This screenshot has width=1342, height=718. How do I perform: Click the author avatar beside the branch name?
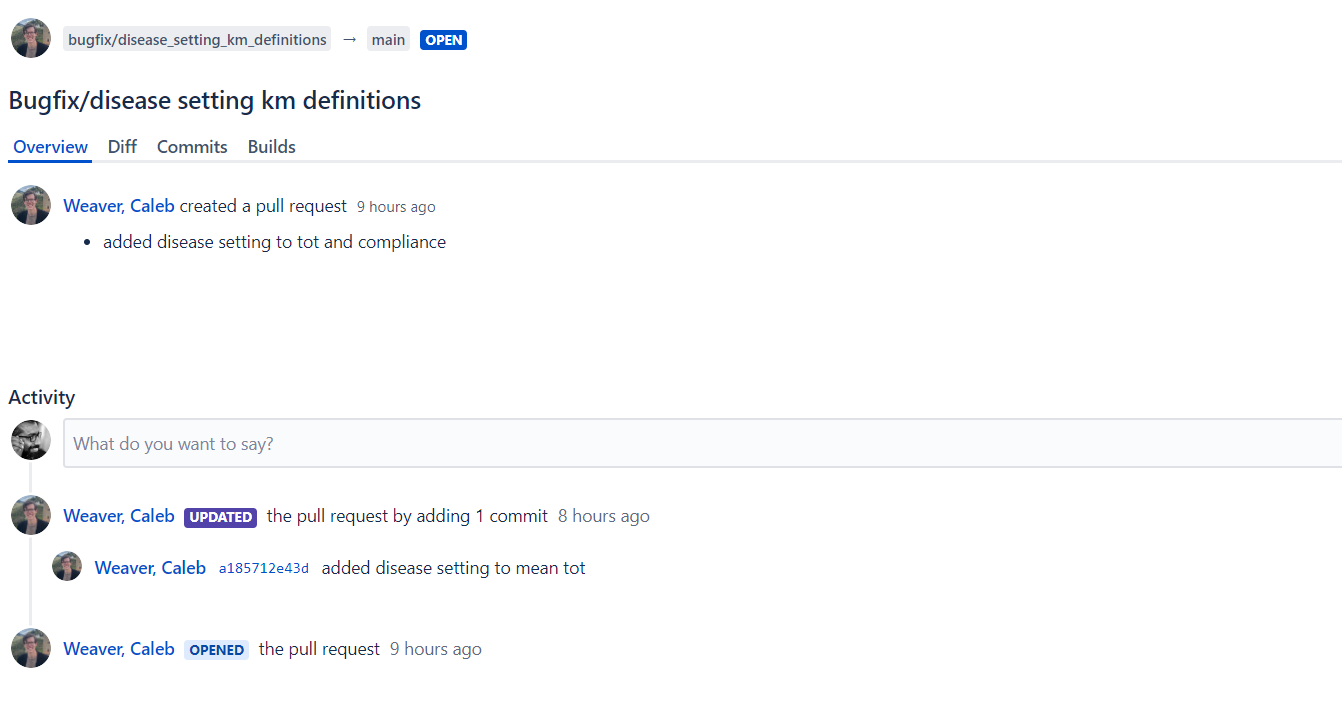point(31,39)
